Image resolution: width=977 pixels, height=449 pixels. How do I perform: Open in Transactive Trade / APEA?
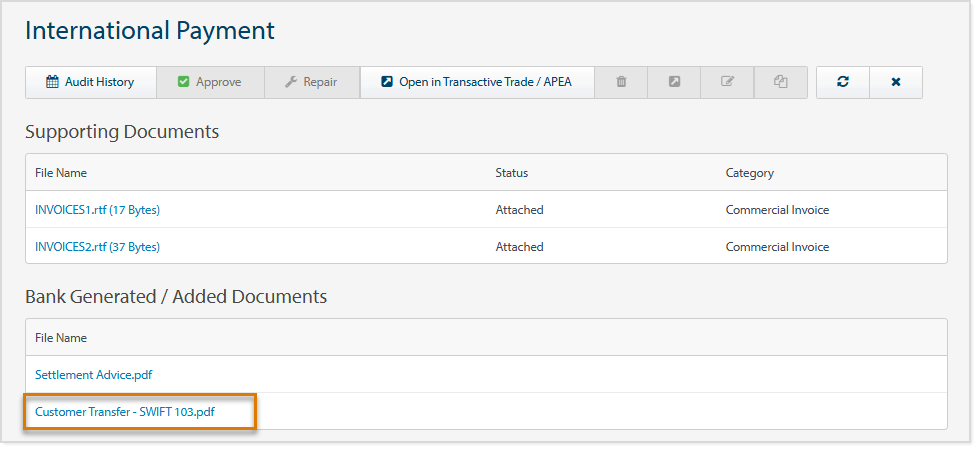click(x=477, y=82)
